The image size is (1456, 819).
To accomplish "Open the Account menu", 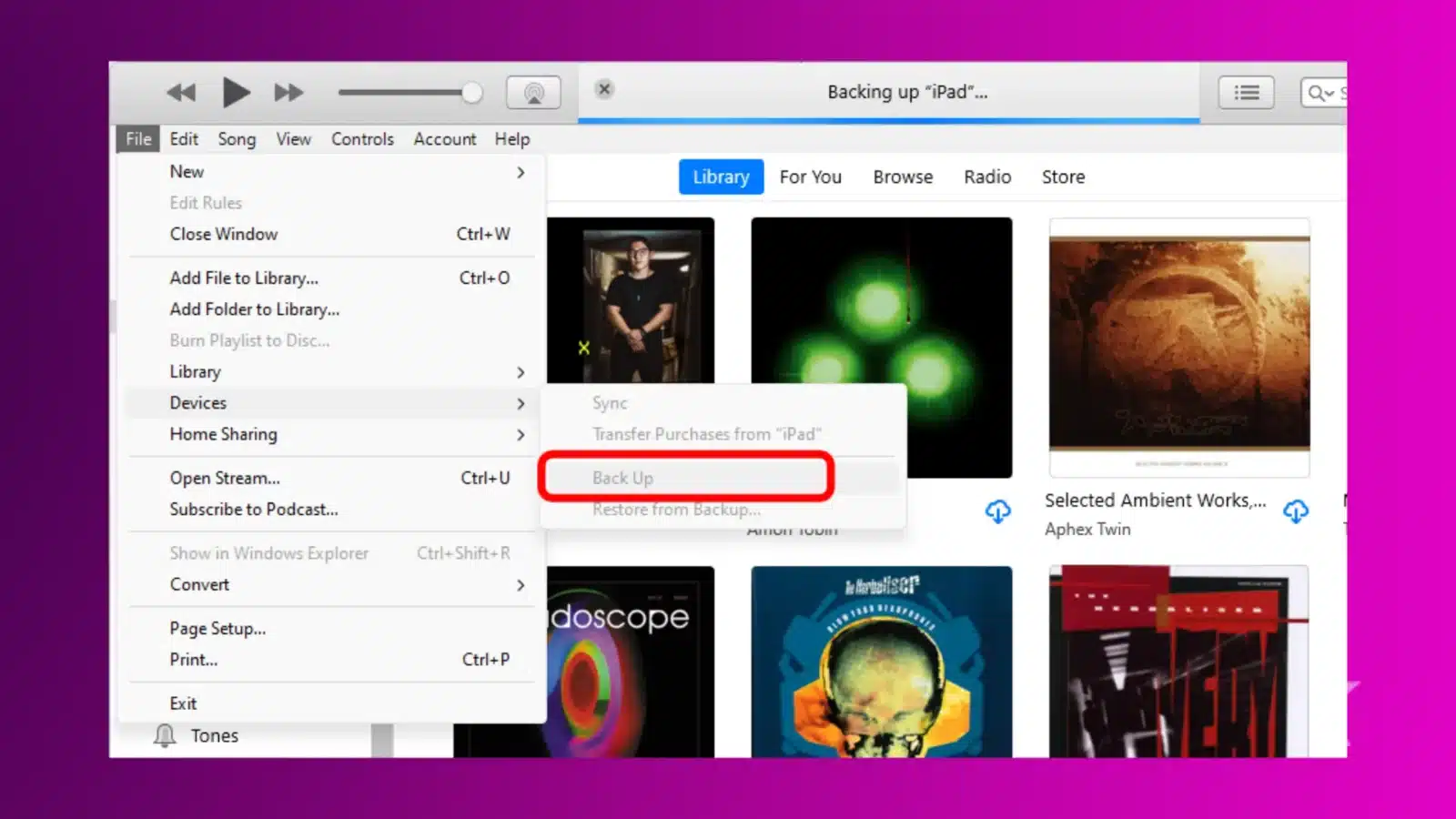I will (x=445, y=139).
